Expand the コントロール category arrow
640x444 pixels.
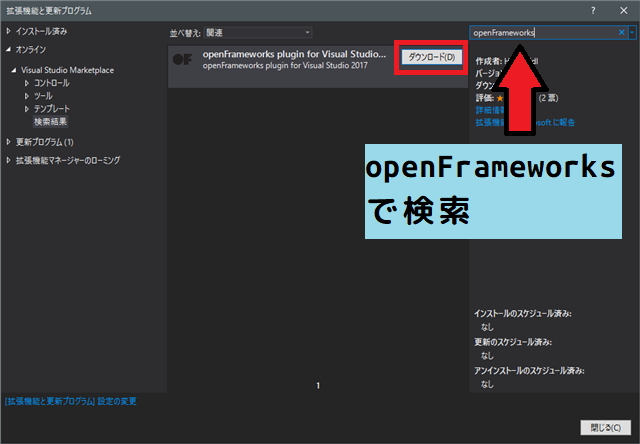click(27, 83)
